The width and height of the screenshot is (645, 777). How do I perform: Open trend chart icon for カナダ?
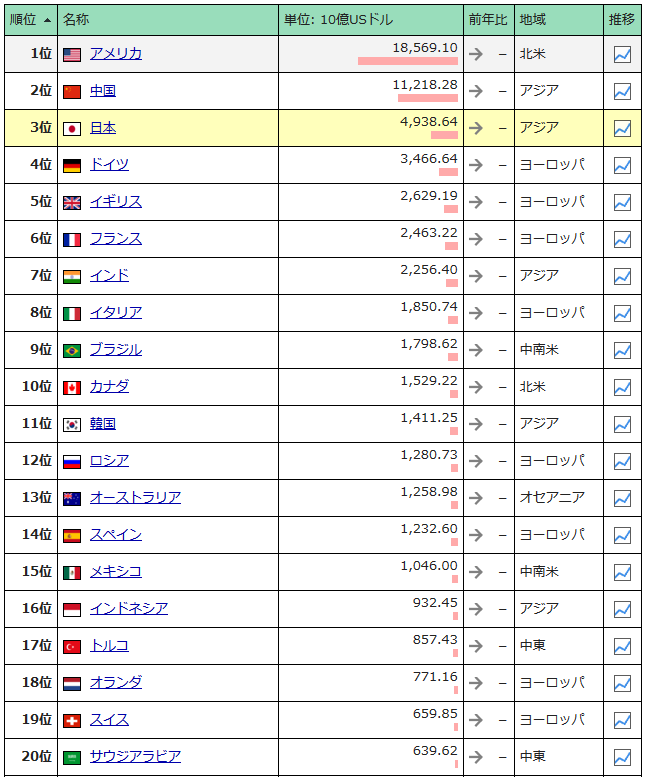tap(622, 388)
